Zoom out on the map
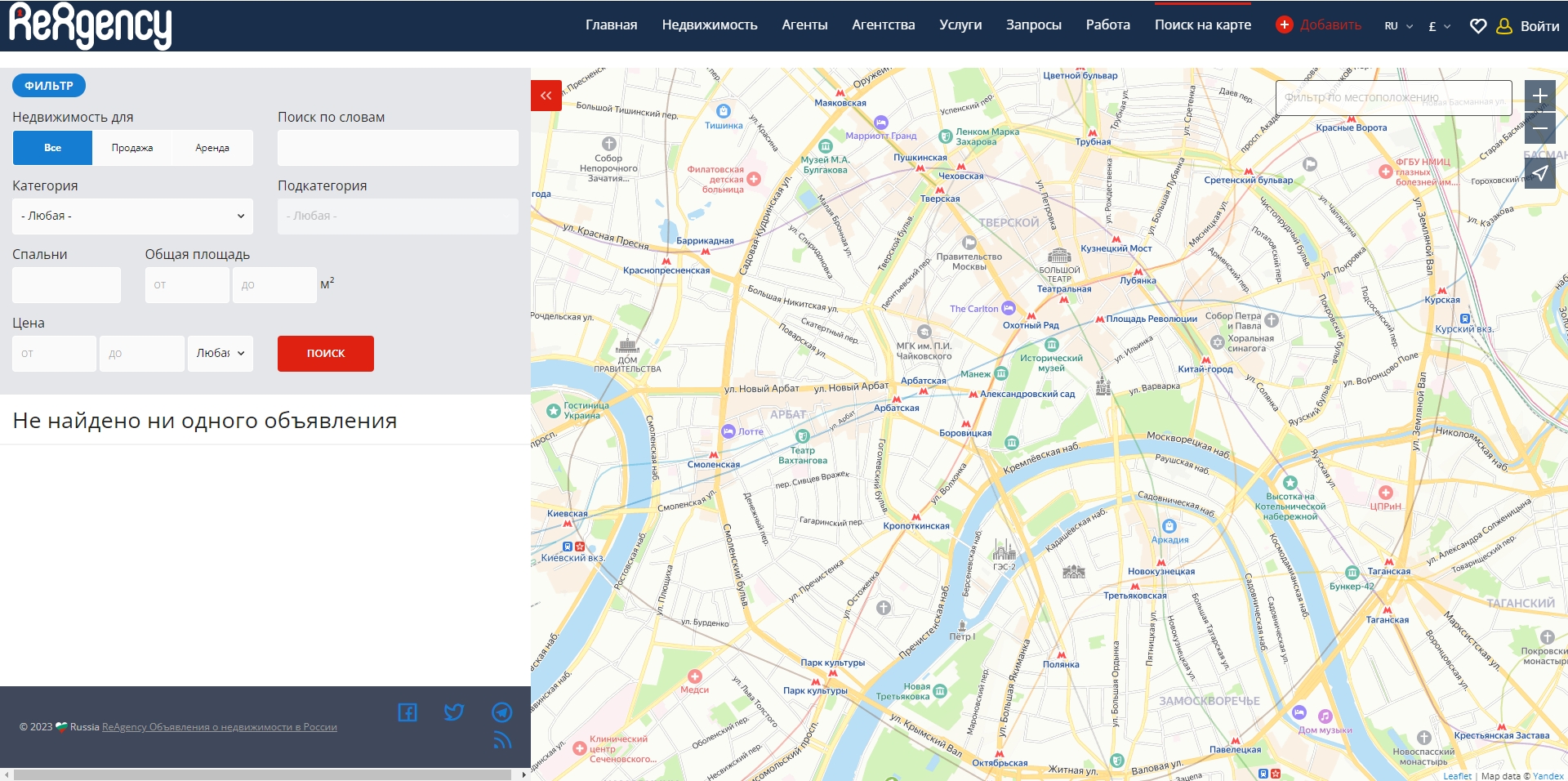This screenshot has height=781, width=1568. 1539,128
